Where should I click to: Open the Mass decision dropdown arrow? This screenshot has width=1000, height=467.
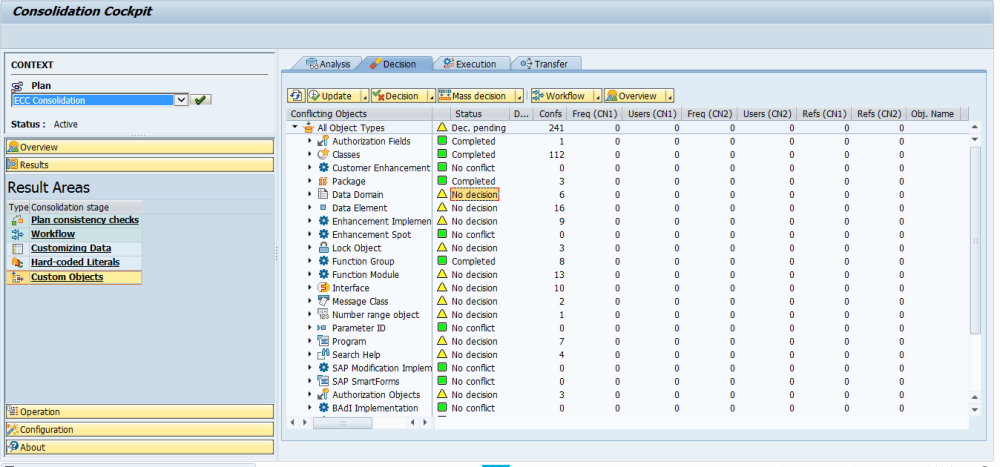point(519,96)
